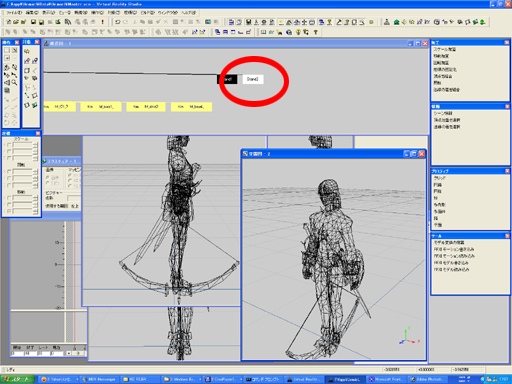Image resolution: width=512 pixels, height=384 pixels.
Task: Click the scale X value spinner
Action: tap(35, 145)
